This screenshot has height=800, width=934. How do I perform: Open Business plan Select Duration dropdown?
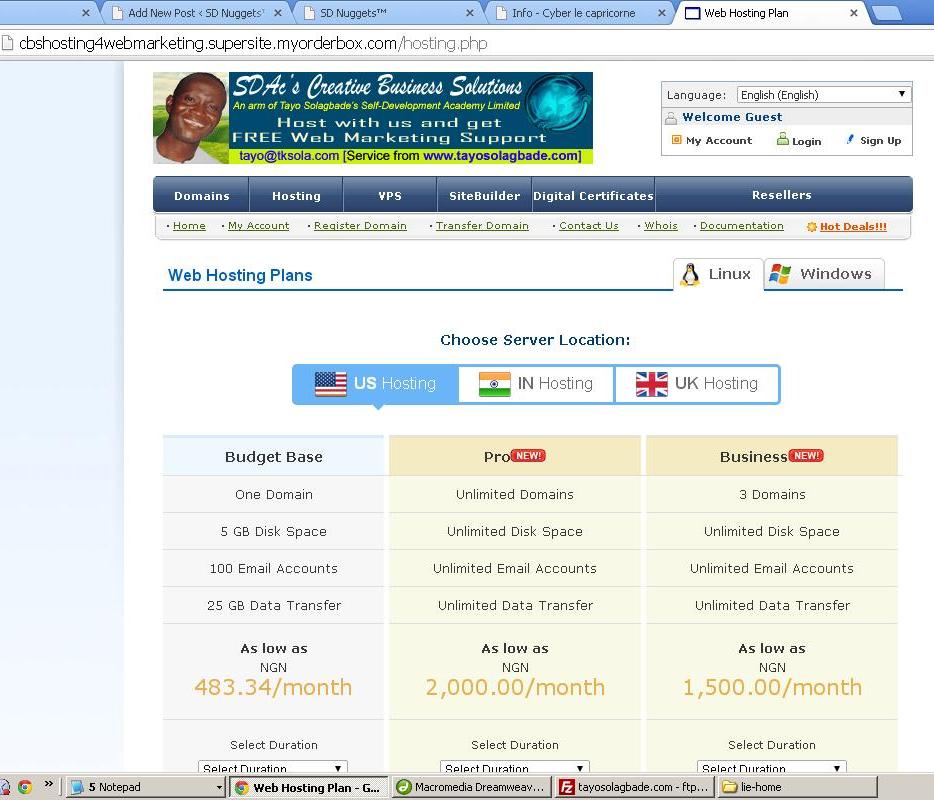[771, 767]
